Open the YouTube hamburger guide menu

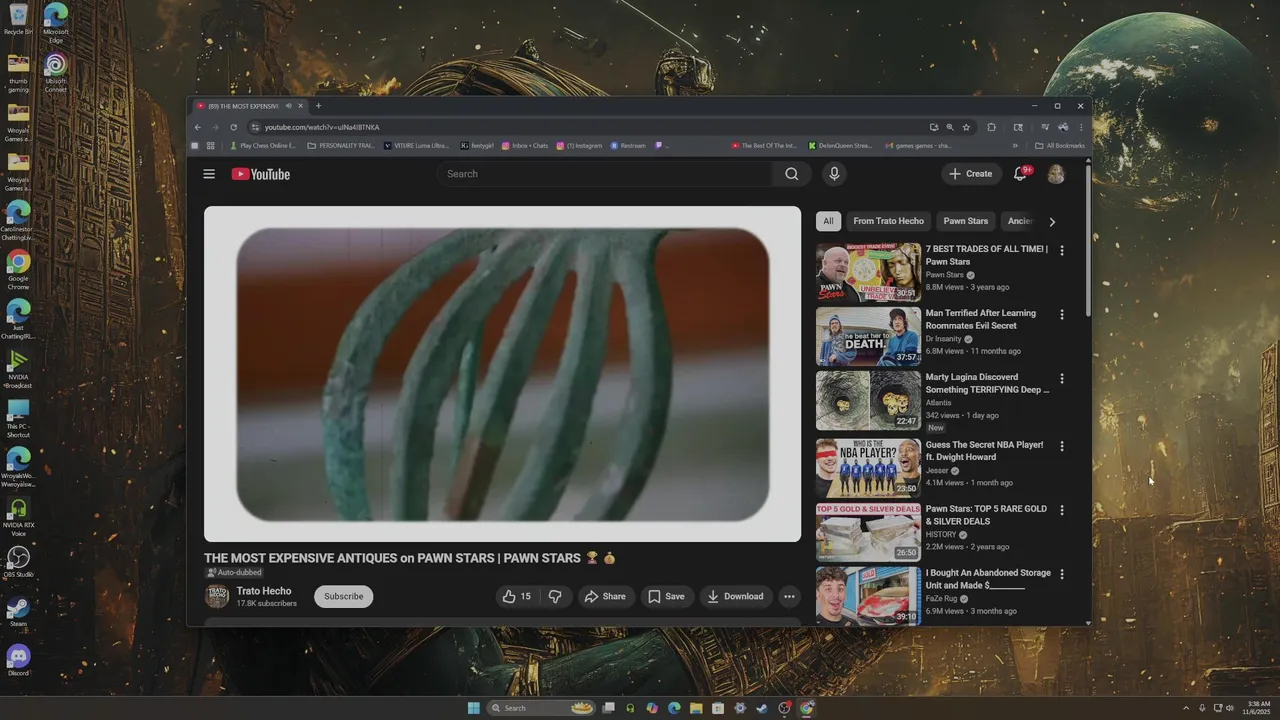tap(209, 174)
